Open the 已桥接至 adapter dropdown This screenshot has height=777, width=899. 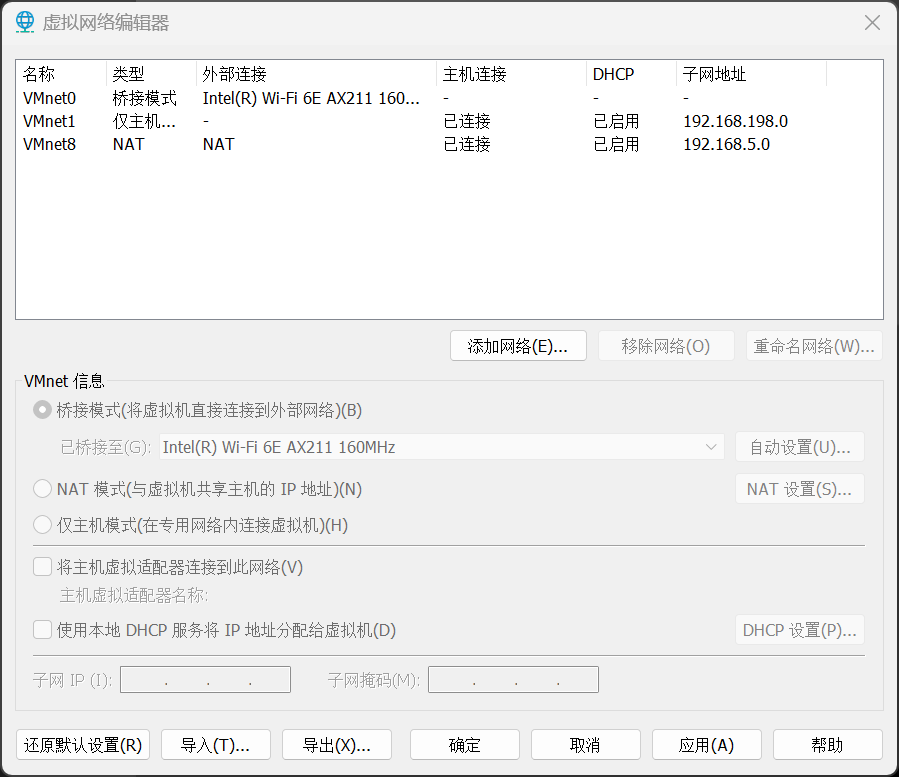[440, 447]
